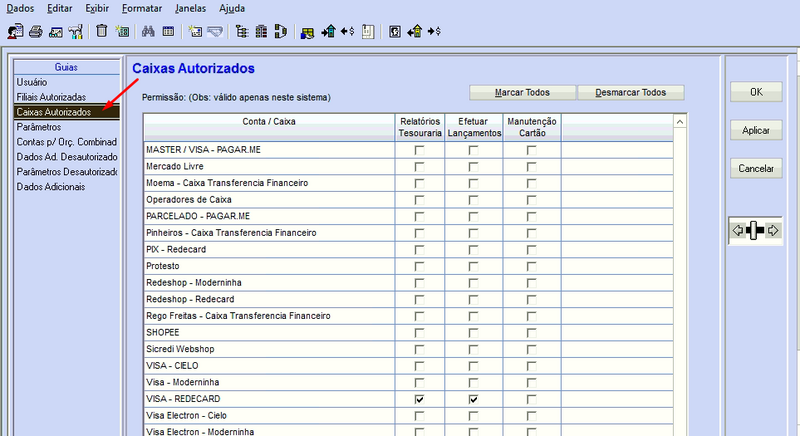This screenshot has height=436, width=800.
Task: Check Relatórios Tesouraria for VISA - CIELO
Action: tap(419, 366)
